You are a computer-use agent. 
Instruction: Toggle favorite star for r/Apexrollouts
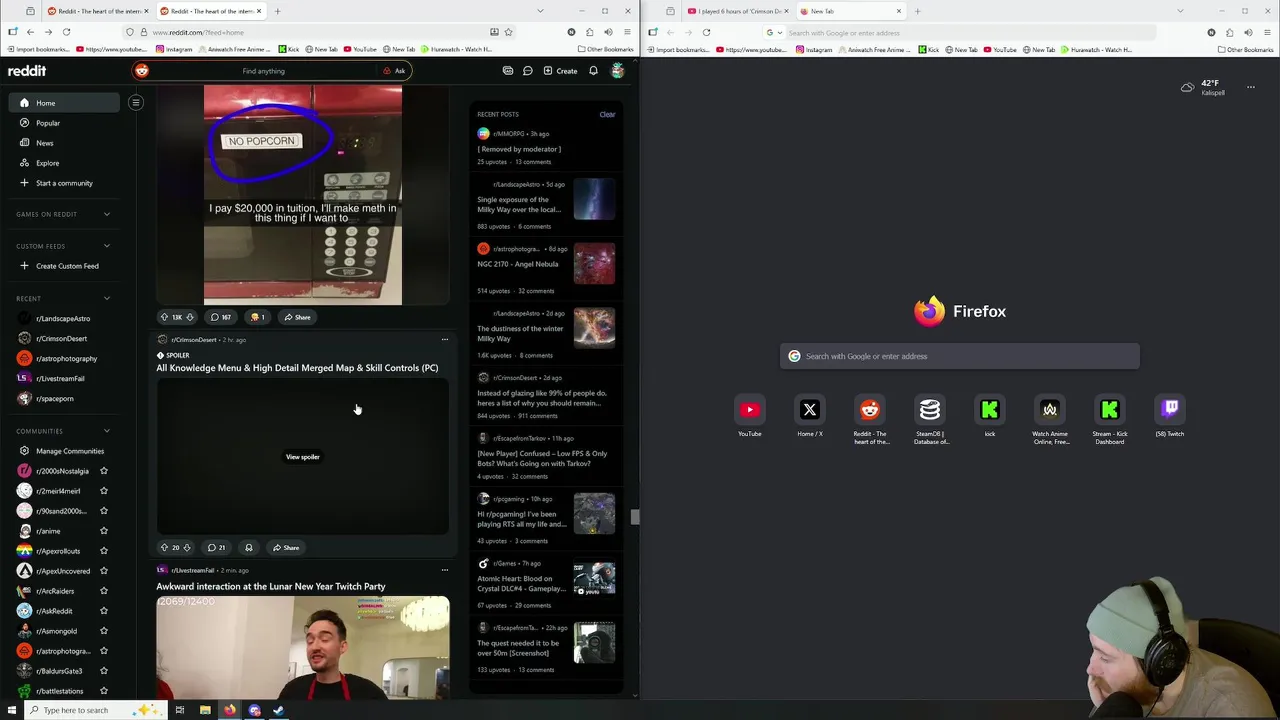tap(103, 551)
